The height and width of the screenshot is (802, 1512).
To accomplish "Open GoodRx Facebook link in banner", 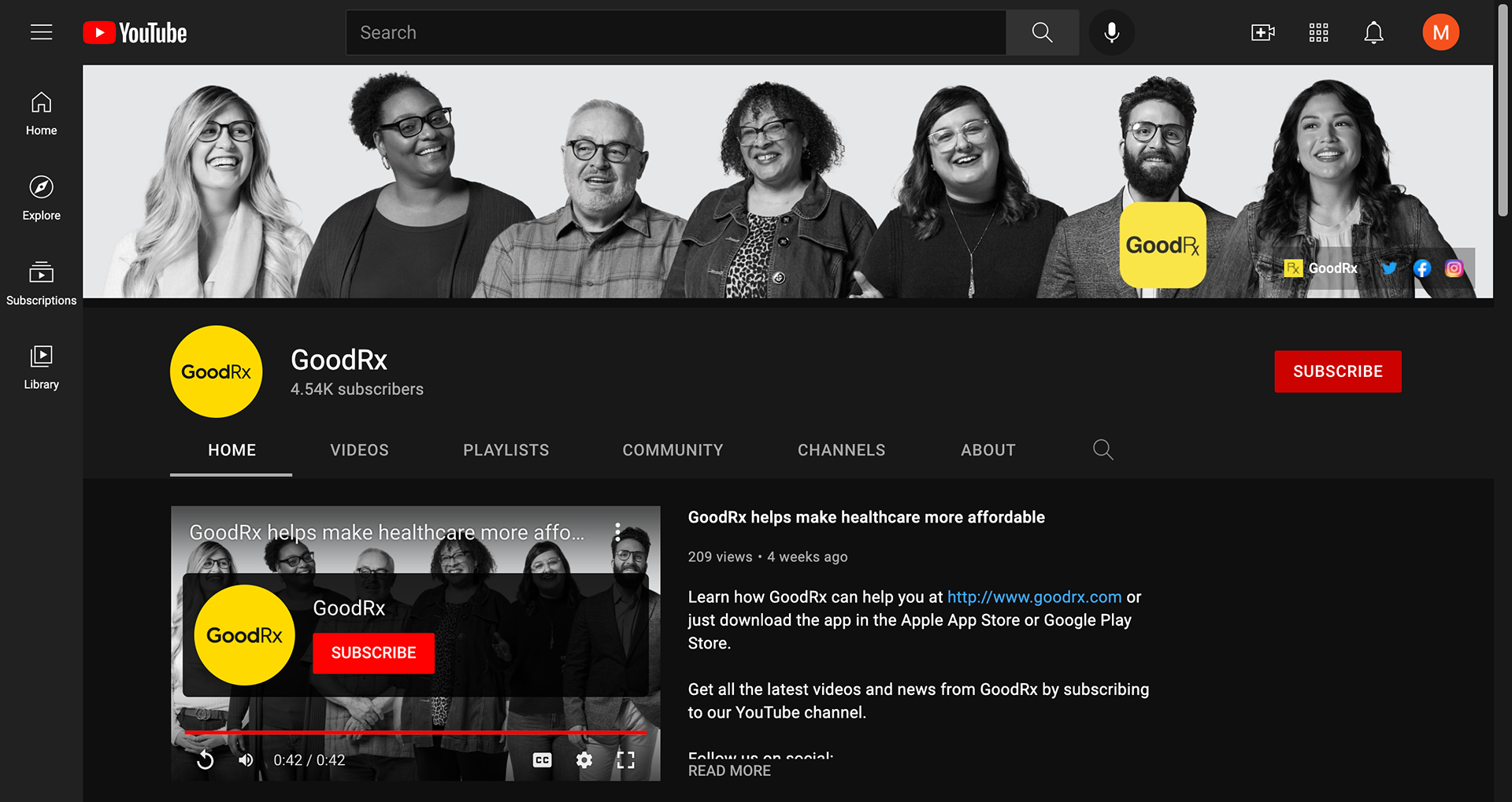I will point(1421,268).
